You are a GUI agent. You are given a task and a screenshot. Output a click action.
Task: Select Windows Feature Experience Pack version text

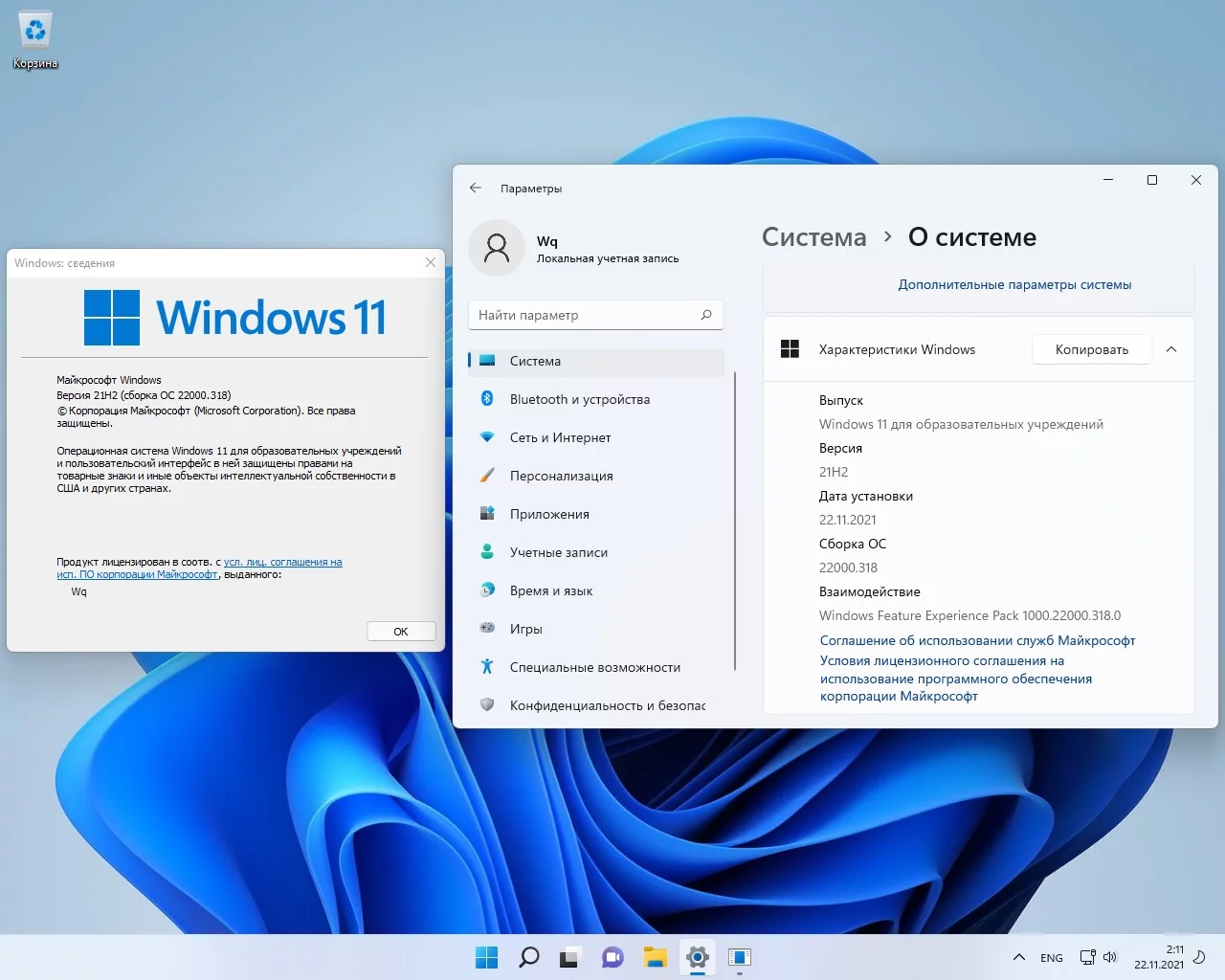(969, 615)
